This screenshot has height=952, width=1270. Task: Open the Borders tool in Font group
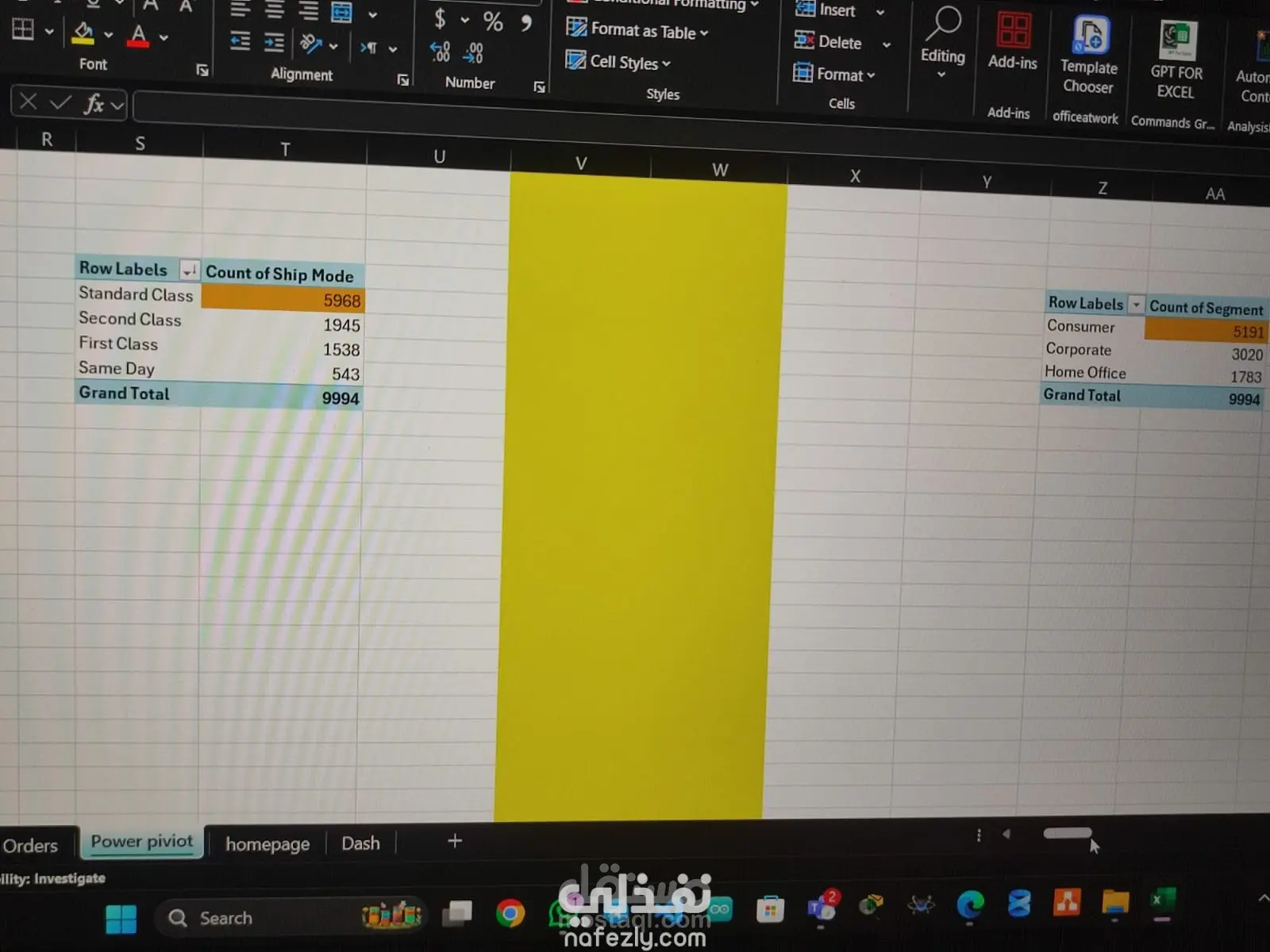tap(23, 30)
